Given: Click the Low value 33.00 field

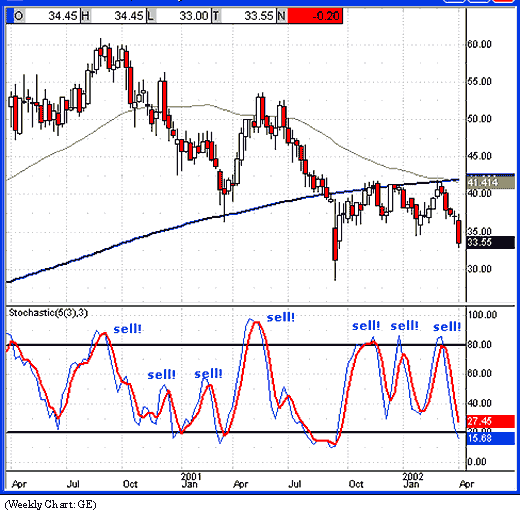Looking at the screenshot, I should 183,16.
